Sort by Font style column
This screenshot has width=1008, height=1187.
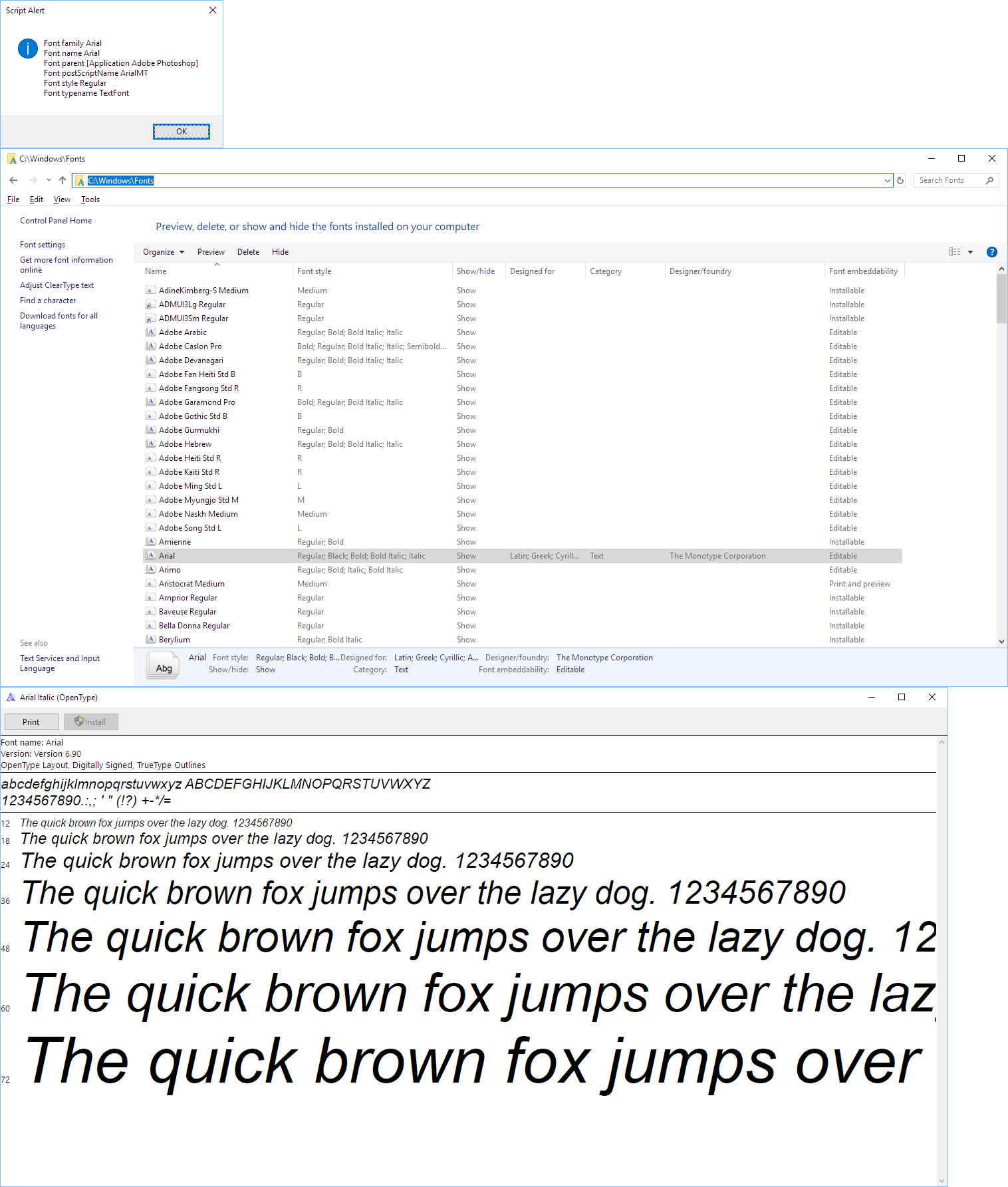[372, 271]
